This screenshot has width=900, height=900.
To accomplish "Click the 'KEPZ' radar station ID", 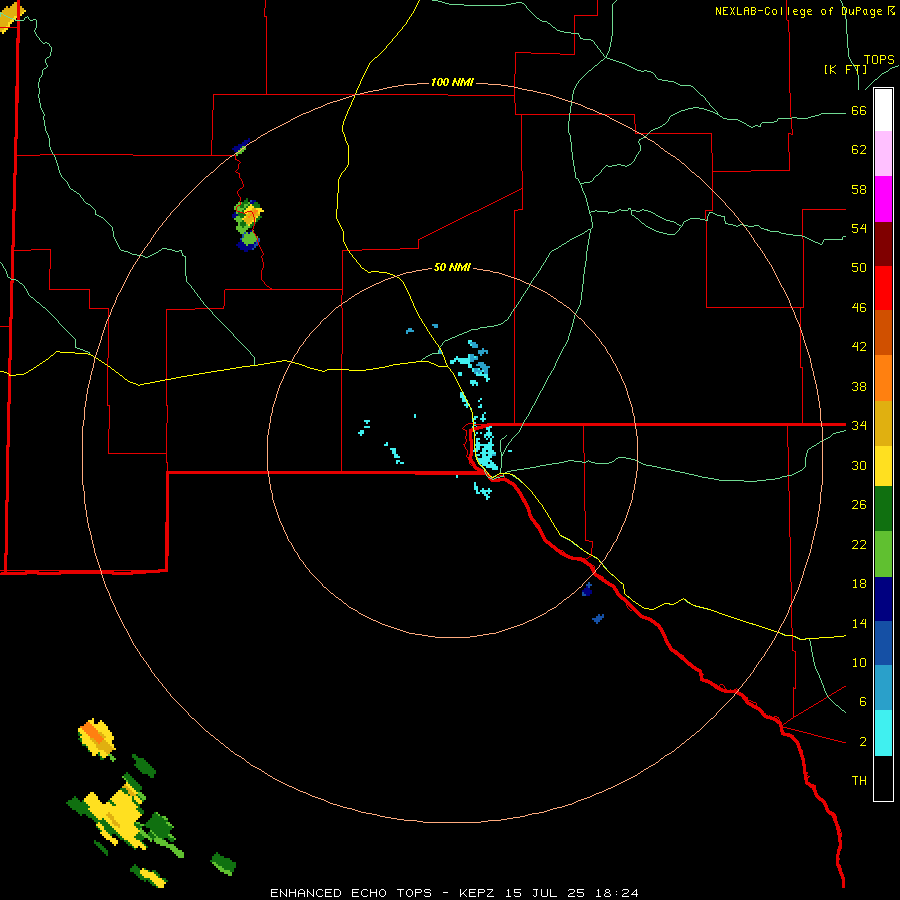I will tap(478, 893).
